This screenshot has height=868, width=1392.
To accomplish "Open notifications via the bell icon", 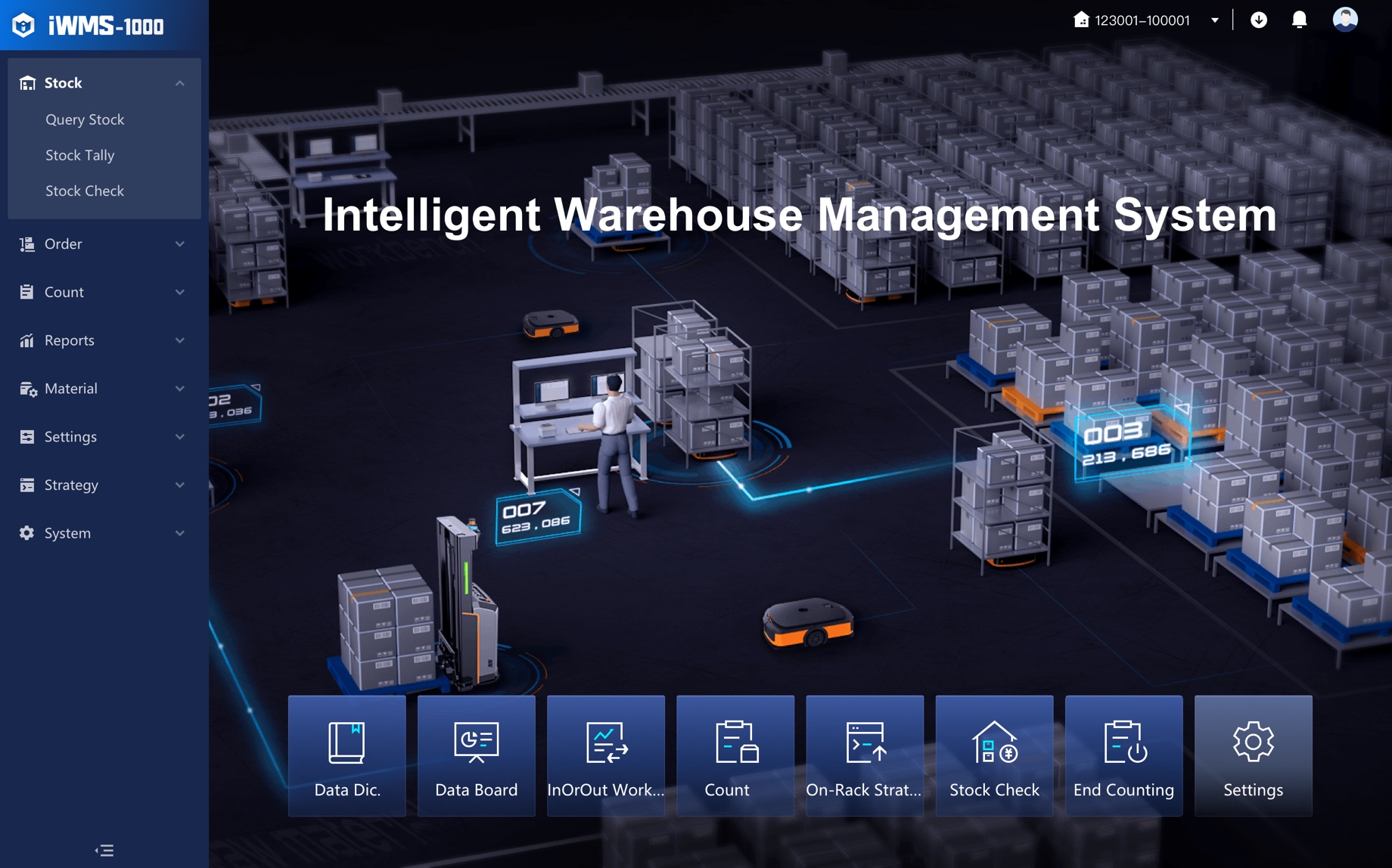I will (1300, 20).
